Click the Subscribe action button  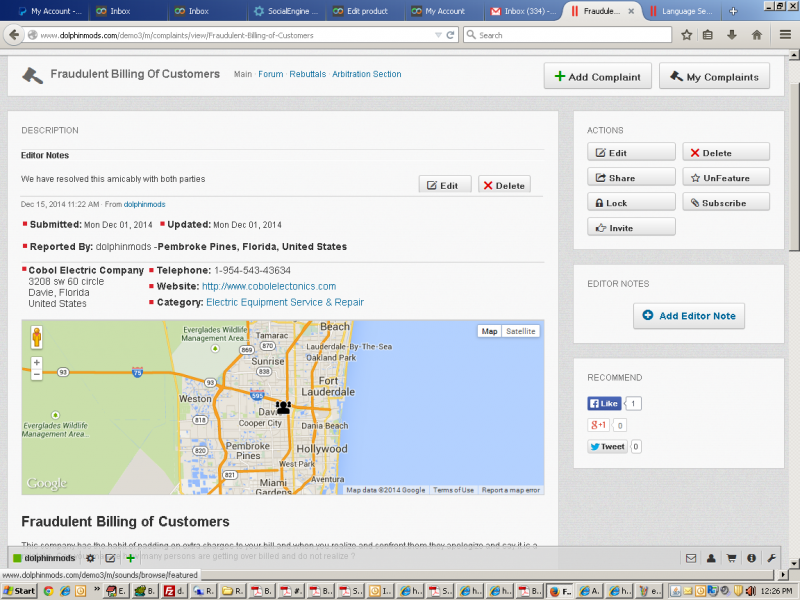(x=726, y=203)
